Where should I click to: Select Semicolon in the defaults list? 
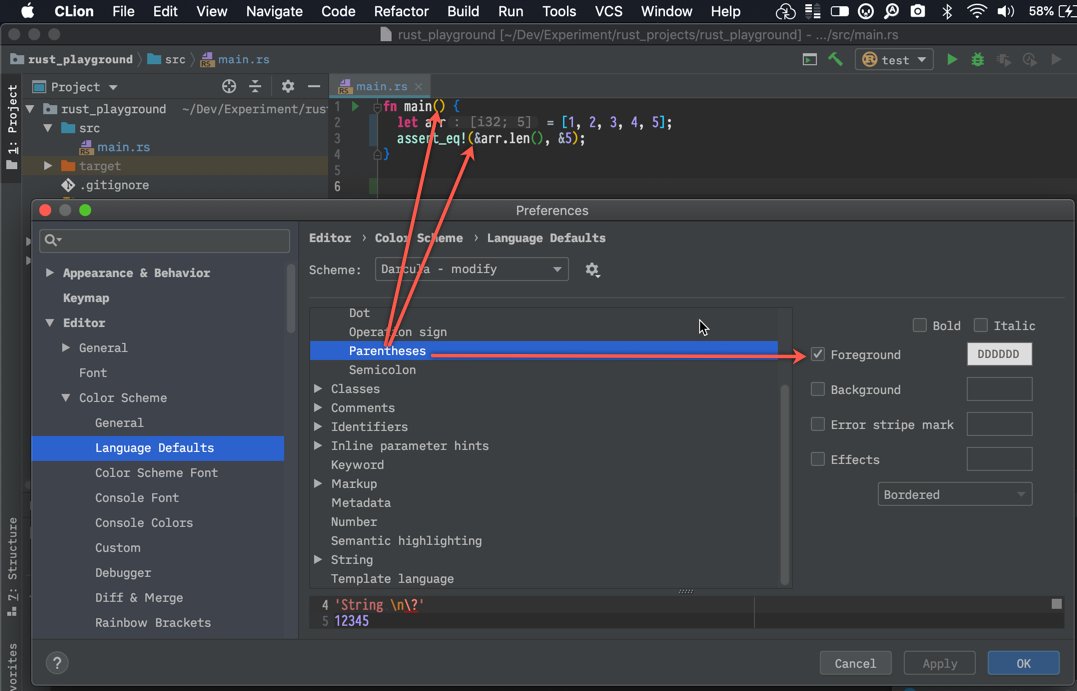coord(382,370)
